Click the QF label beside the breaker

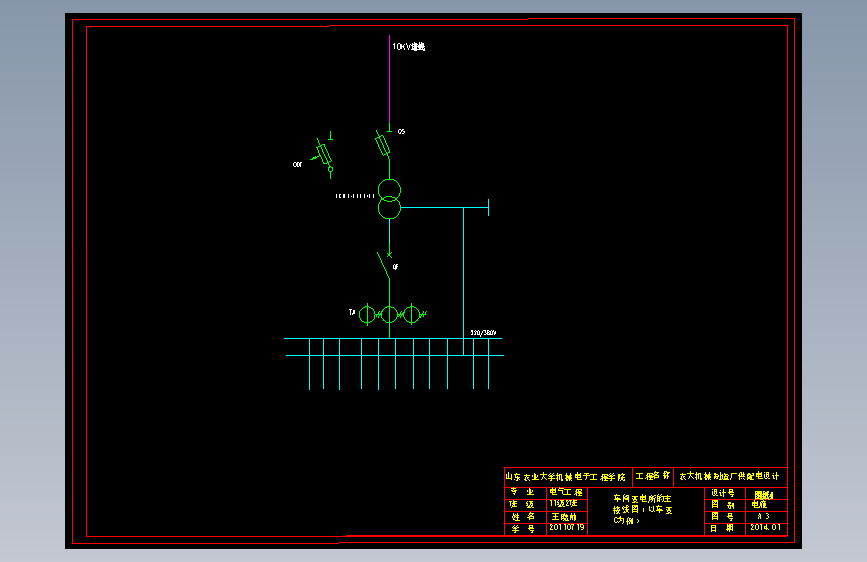[x=395, y=267]
